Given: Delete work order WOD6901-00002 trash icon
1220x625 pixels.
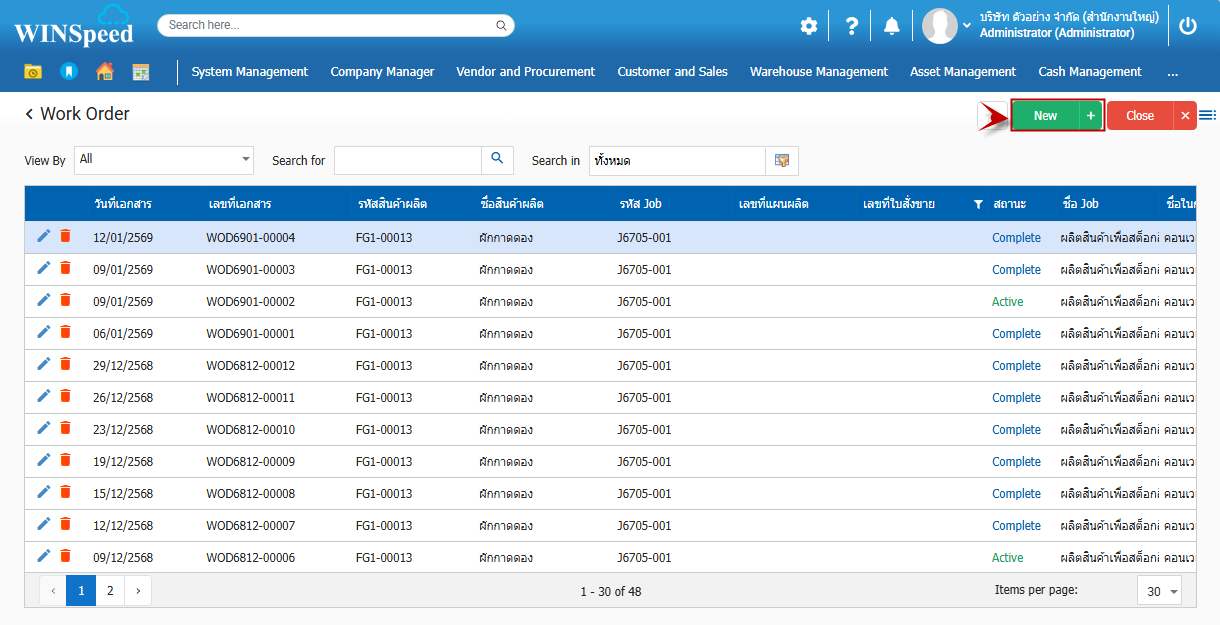Looking at the screenshot, I should [x=65, y=300].
